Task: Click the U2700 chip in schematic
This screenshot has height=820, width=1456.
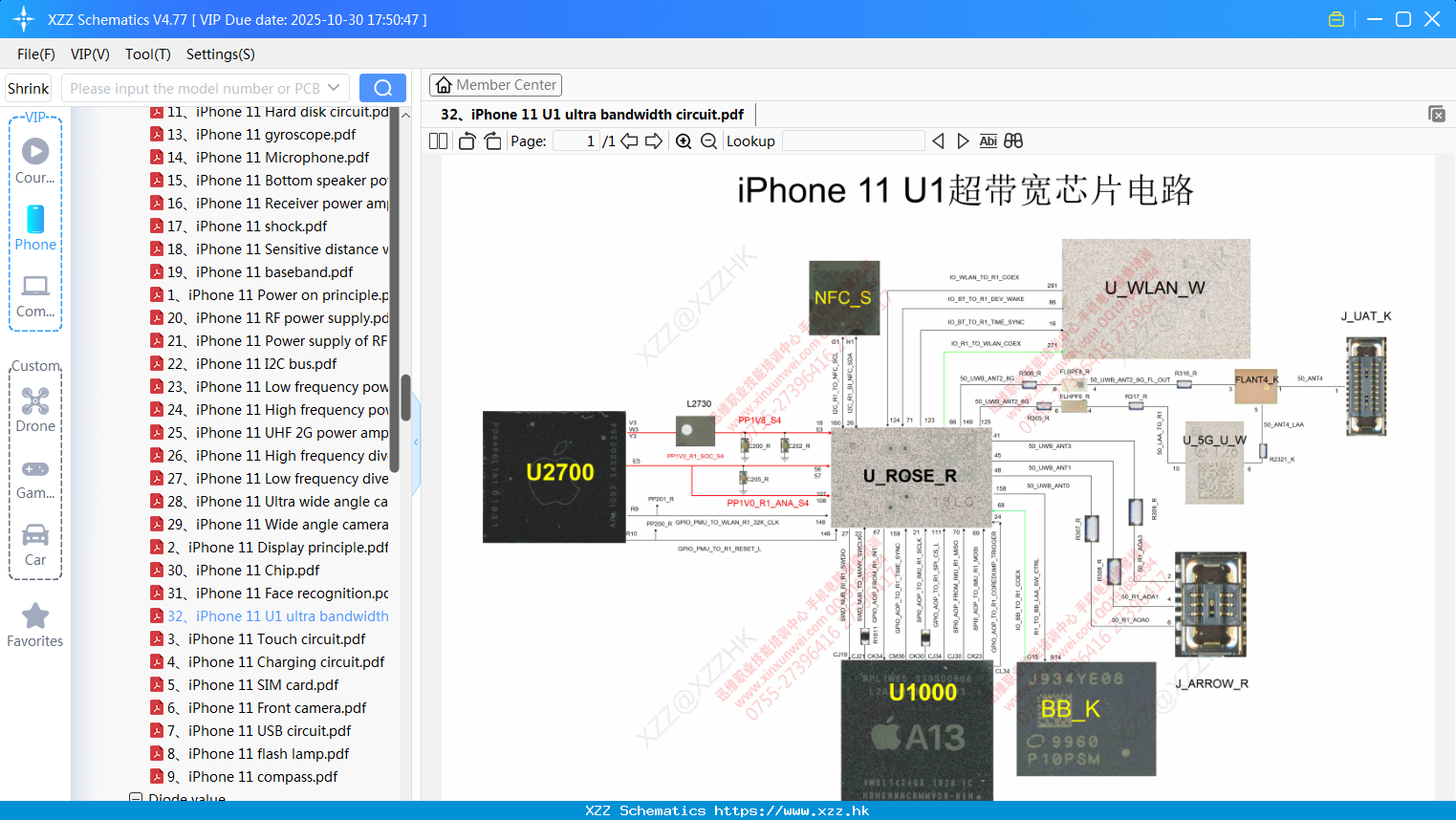Action: [554, 477]
